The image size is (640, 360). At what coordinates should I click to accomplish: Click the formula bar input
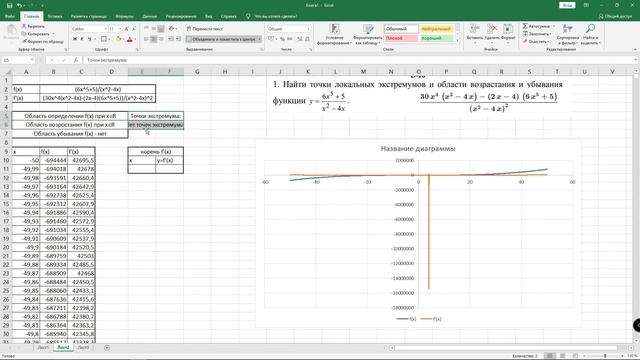pyautogui.click(x=359, y=60)
